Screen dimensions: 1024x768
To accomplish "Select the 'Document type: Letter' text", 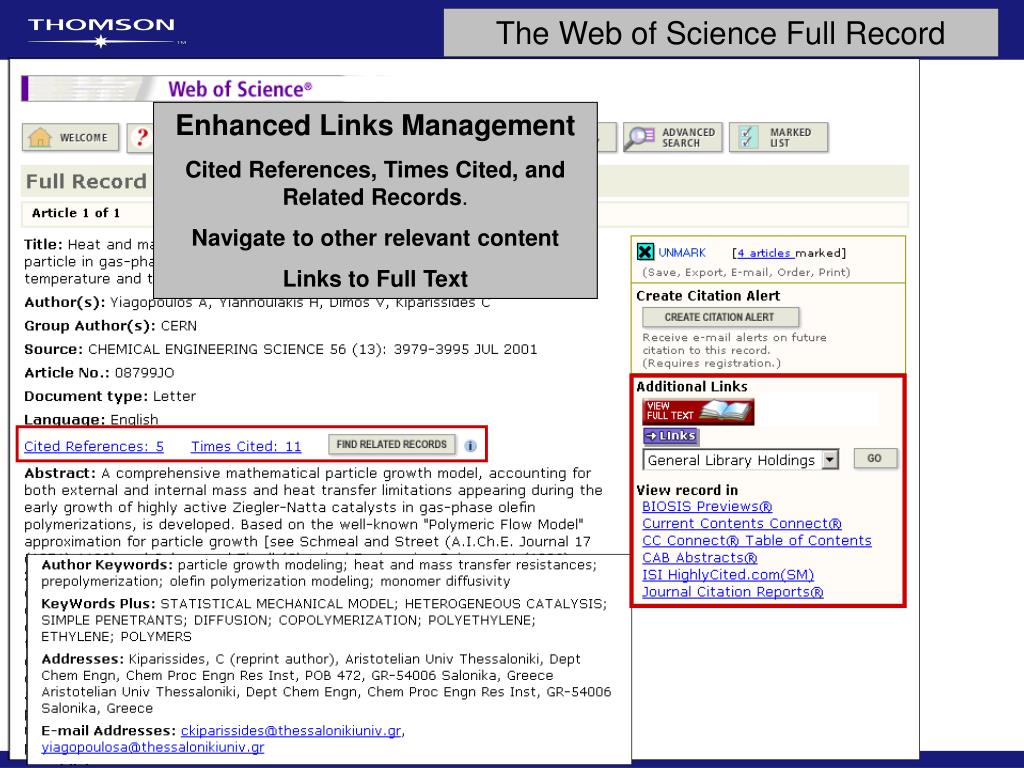I will pos(110,396).
